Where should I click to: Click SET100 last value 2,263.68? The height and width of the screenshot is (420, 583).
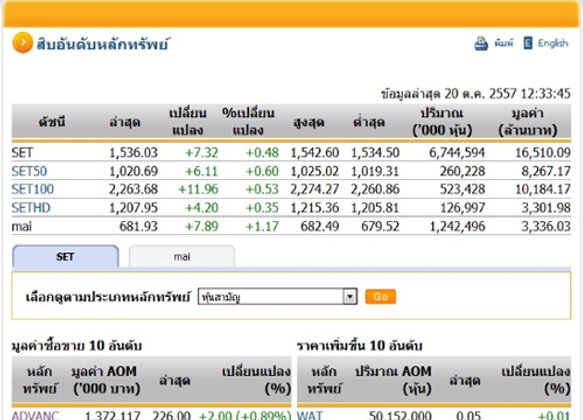point(133,189)
